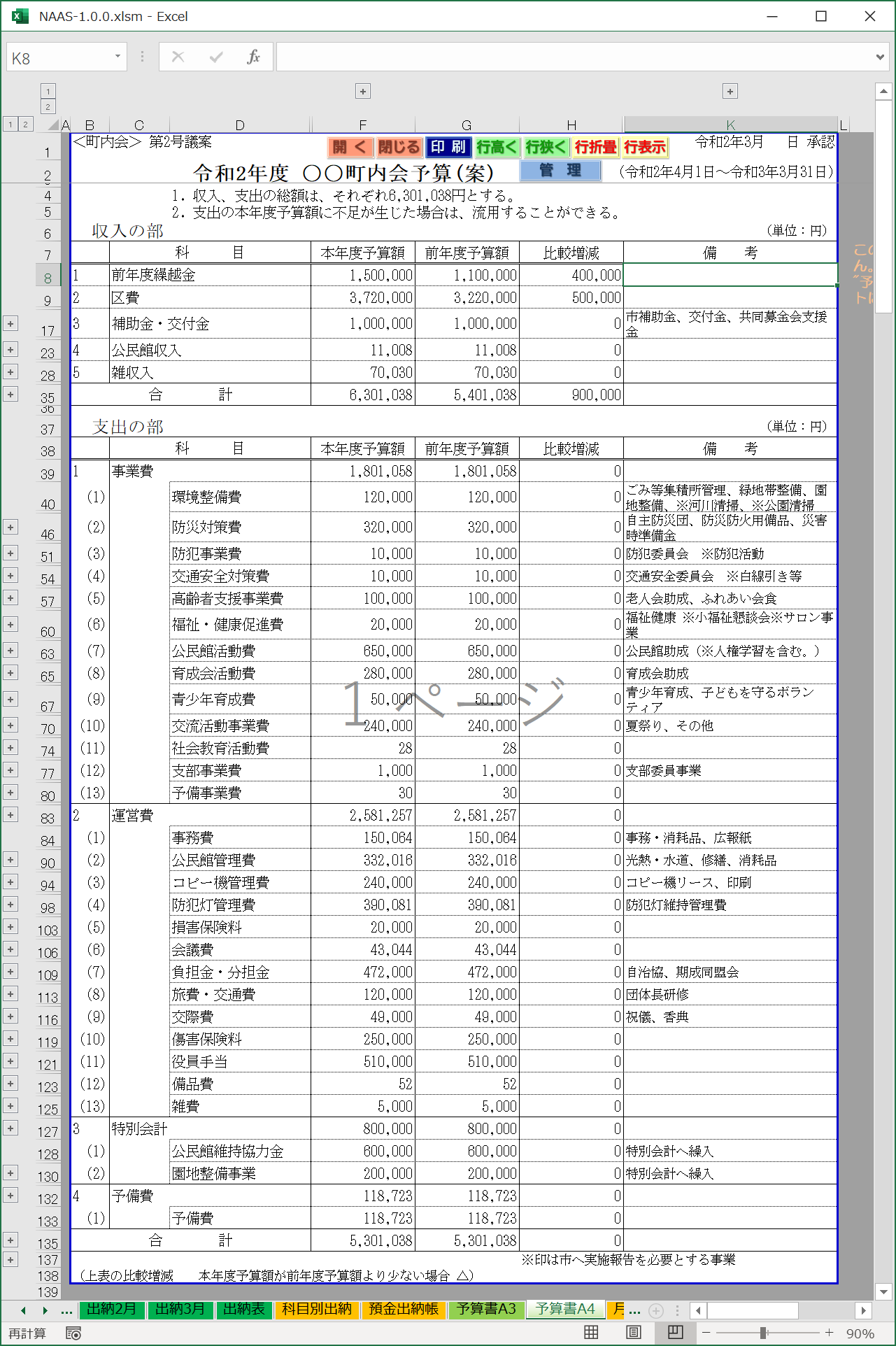This screenshot has height=1346, width=896.
Task: Select column K header
Action: pos(730,125)
